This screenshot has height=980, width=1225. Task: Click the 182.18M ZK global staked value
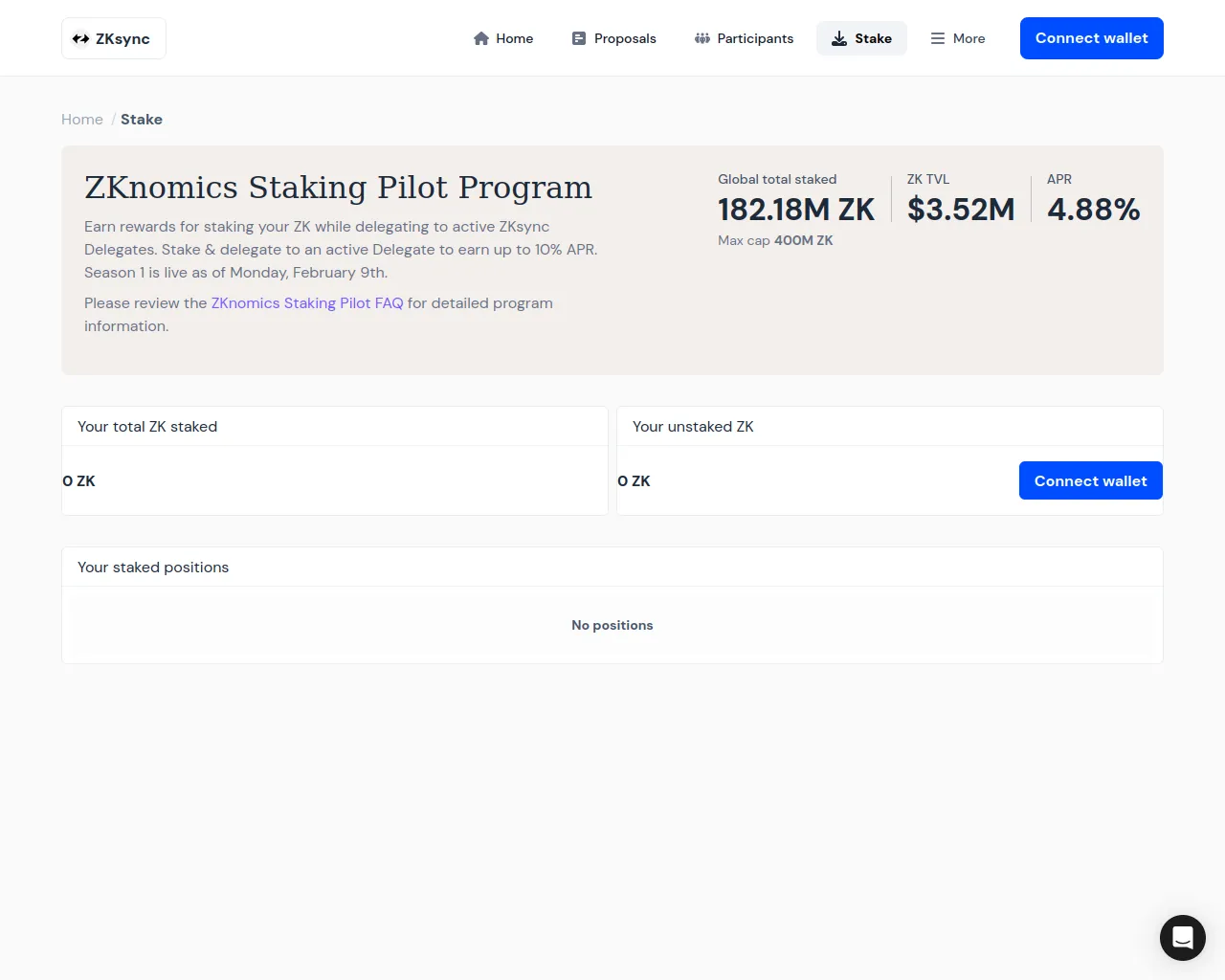click(796, 210)
